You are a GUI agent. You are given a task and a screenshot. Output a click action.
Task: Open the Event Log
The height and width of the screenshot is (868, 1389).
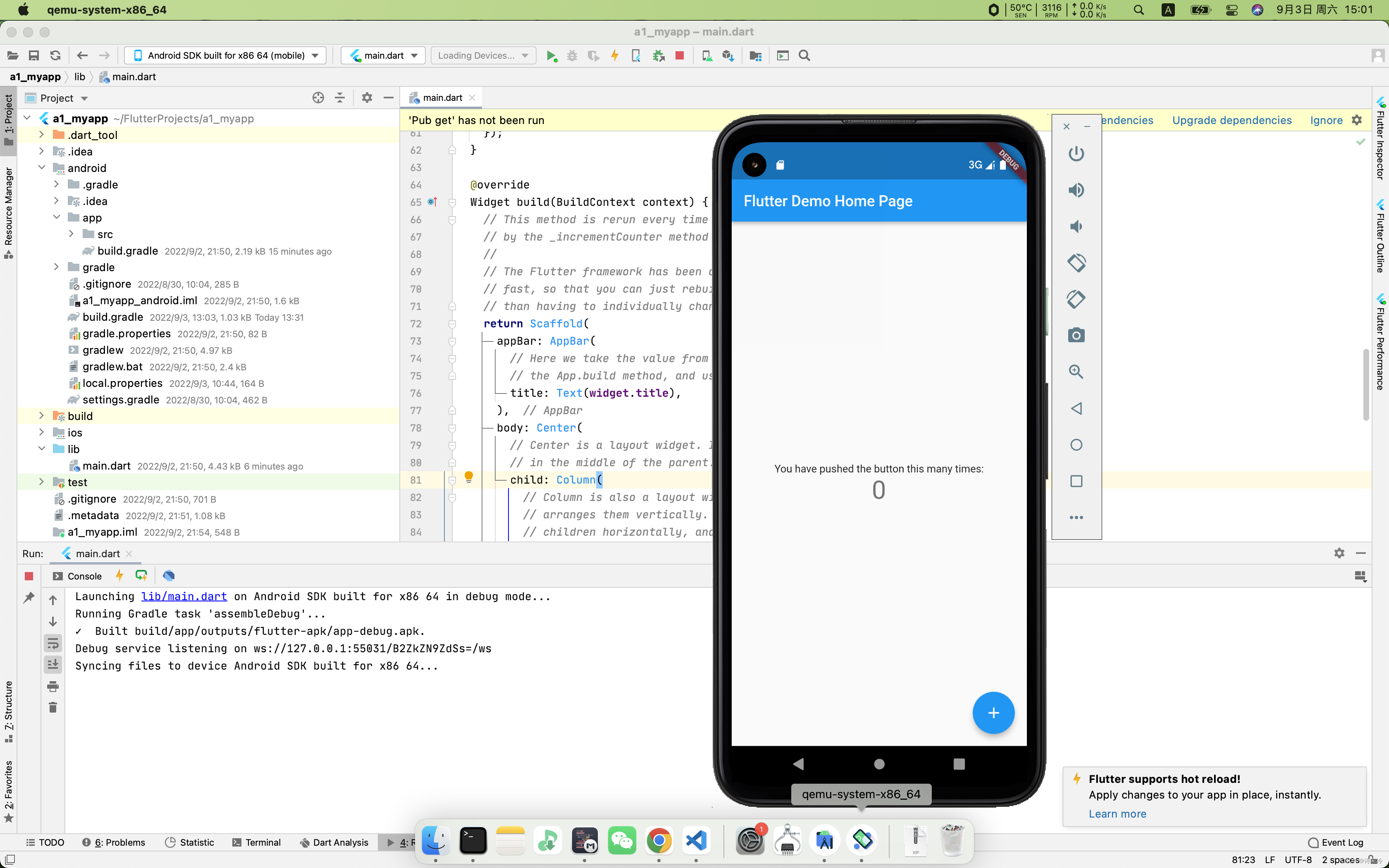pos(1335,842)
